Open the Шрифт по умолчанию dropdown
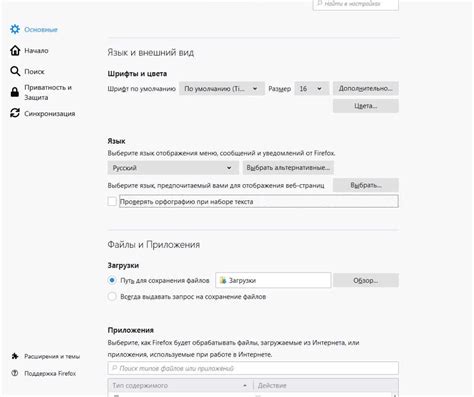The height and width of the screenshot is (397, 474). click(222, 89)
